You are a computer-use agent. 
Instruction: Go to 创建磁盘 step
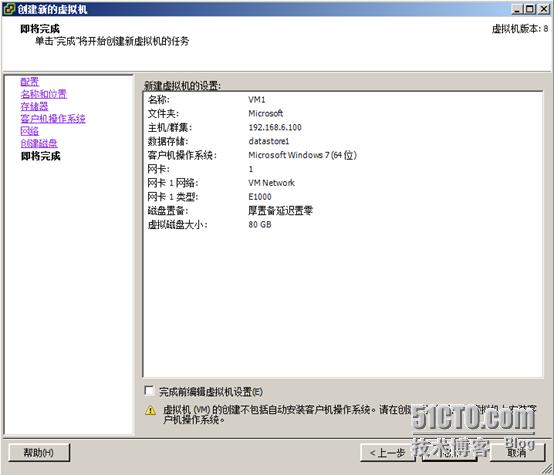(39, 143)
